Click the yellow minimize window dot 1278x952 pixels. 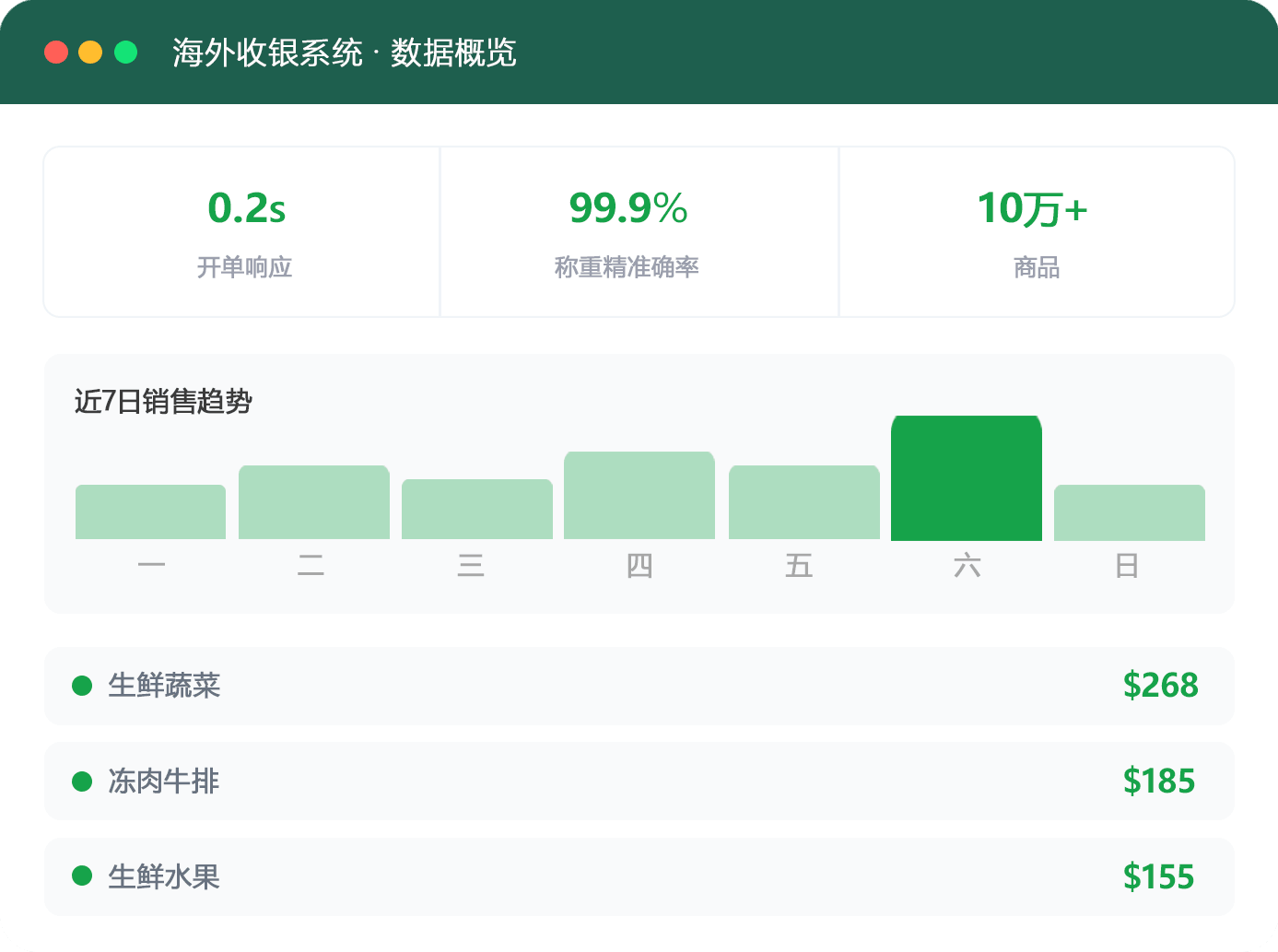pos(90,53)
